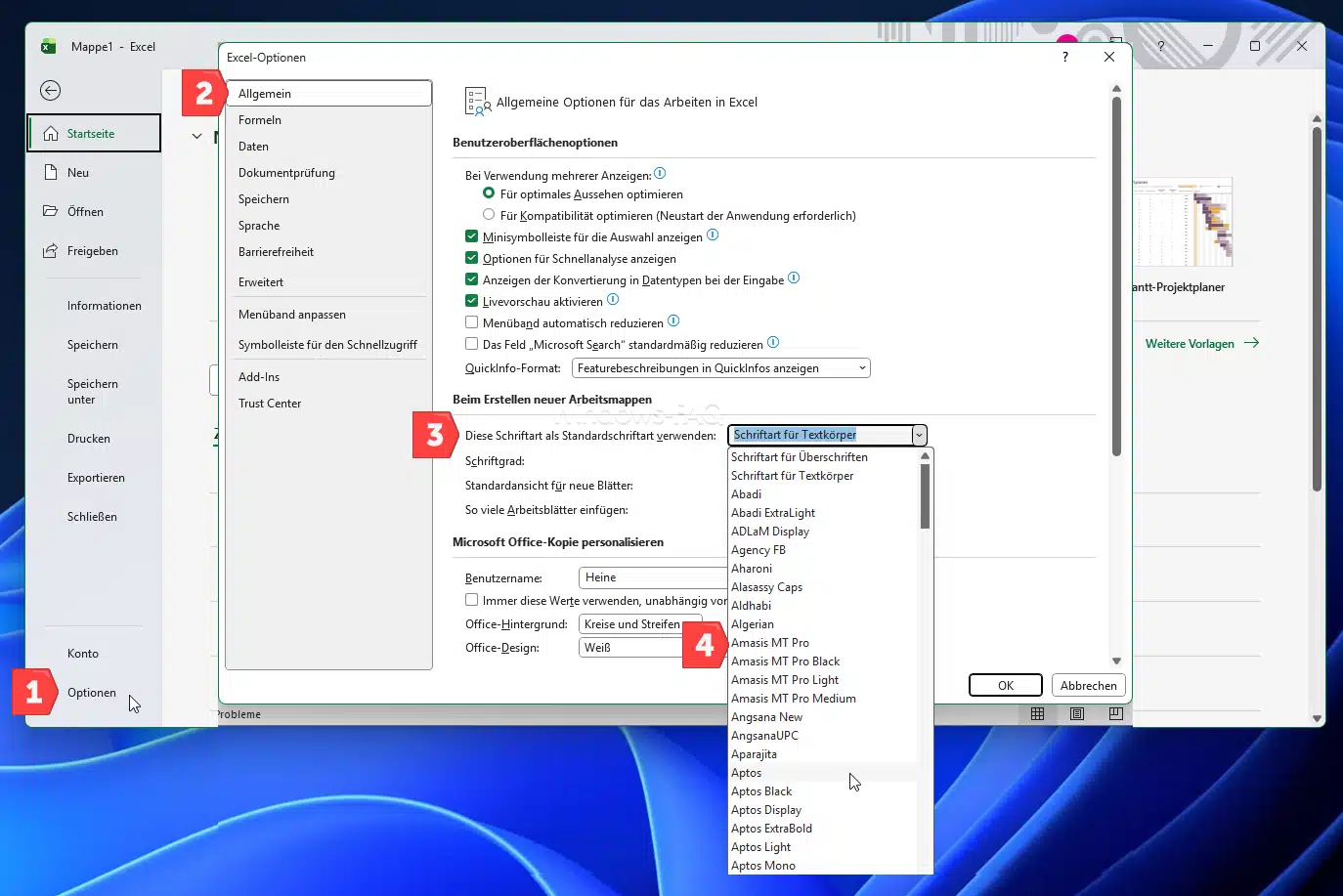Switch to the Trust Center category
This screenshot has width=1343, height=896.
click(x=270, y=404)
